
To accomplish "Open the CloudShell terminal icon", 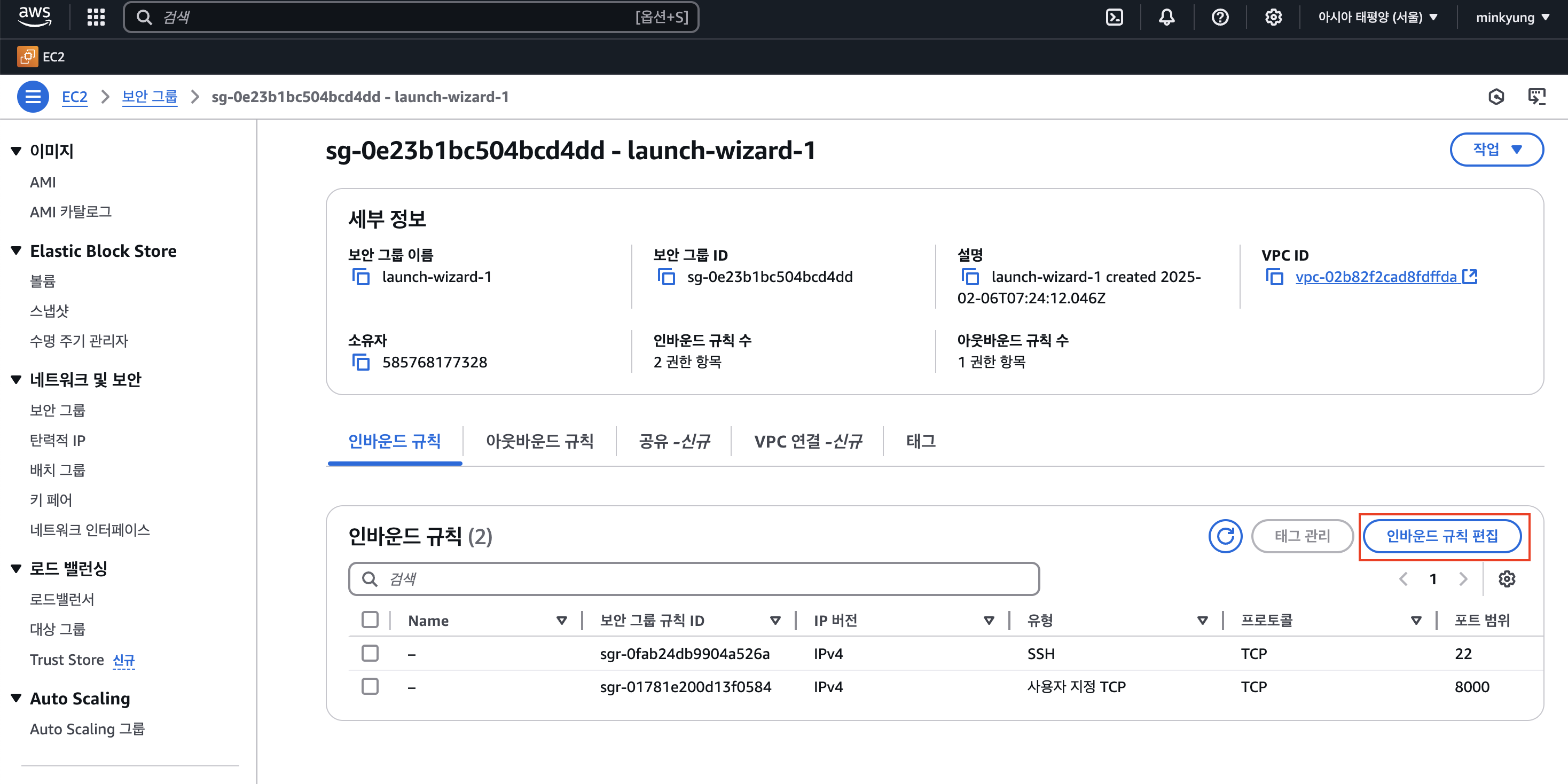I will click(1114, 17).
